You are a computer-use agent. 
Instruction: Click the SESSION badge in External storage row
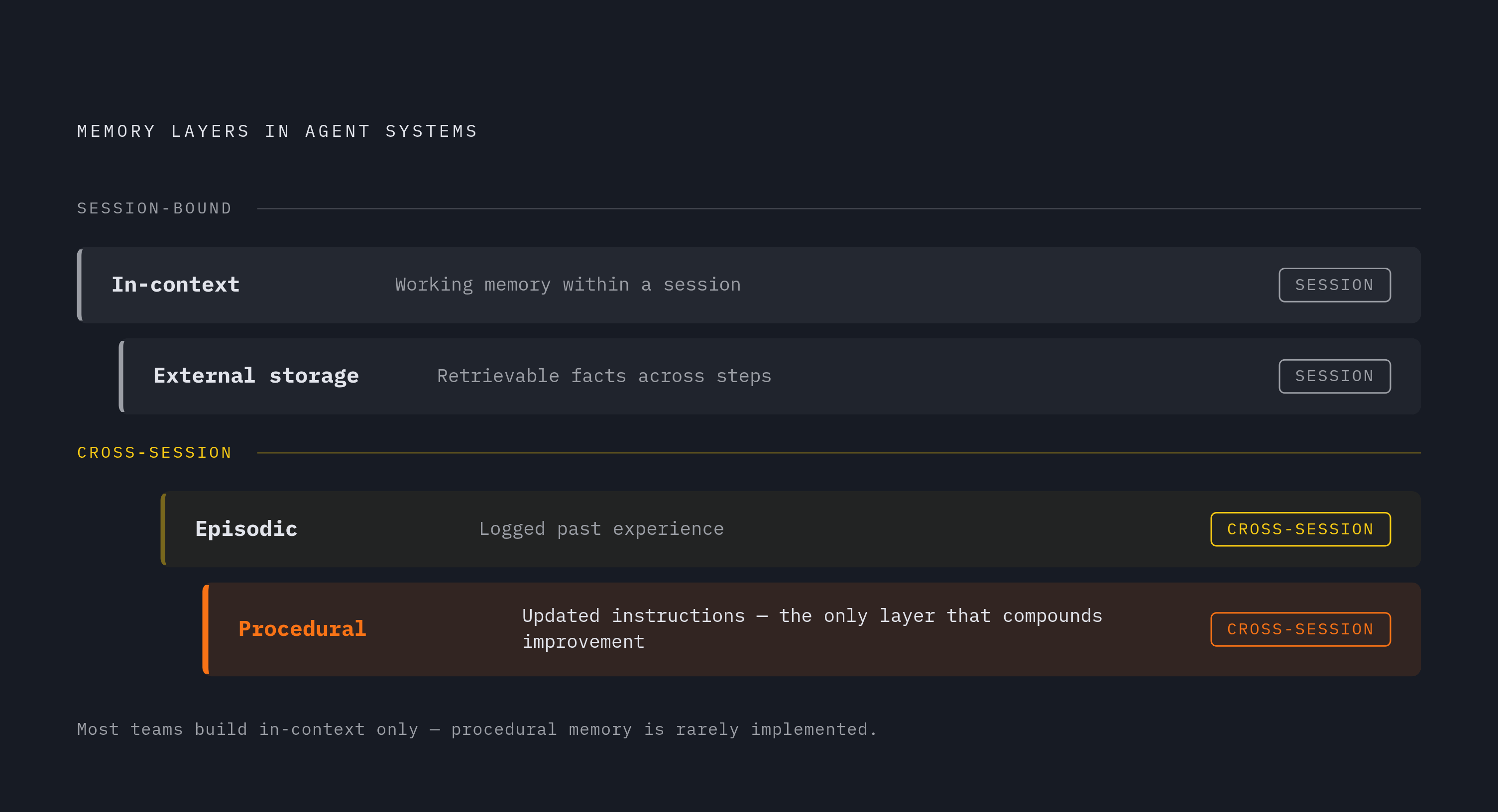[1335, 376]
